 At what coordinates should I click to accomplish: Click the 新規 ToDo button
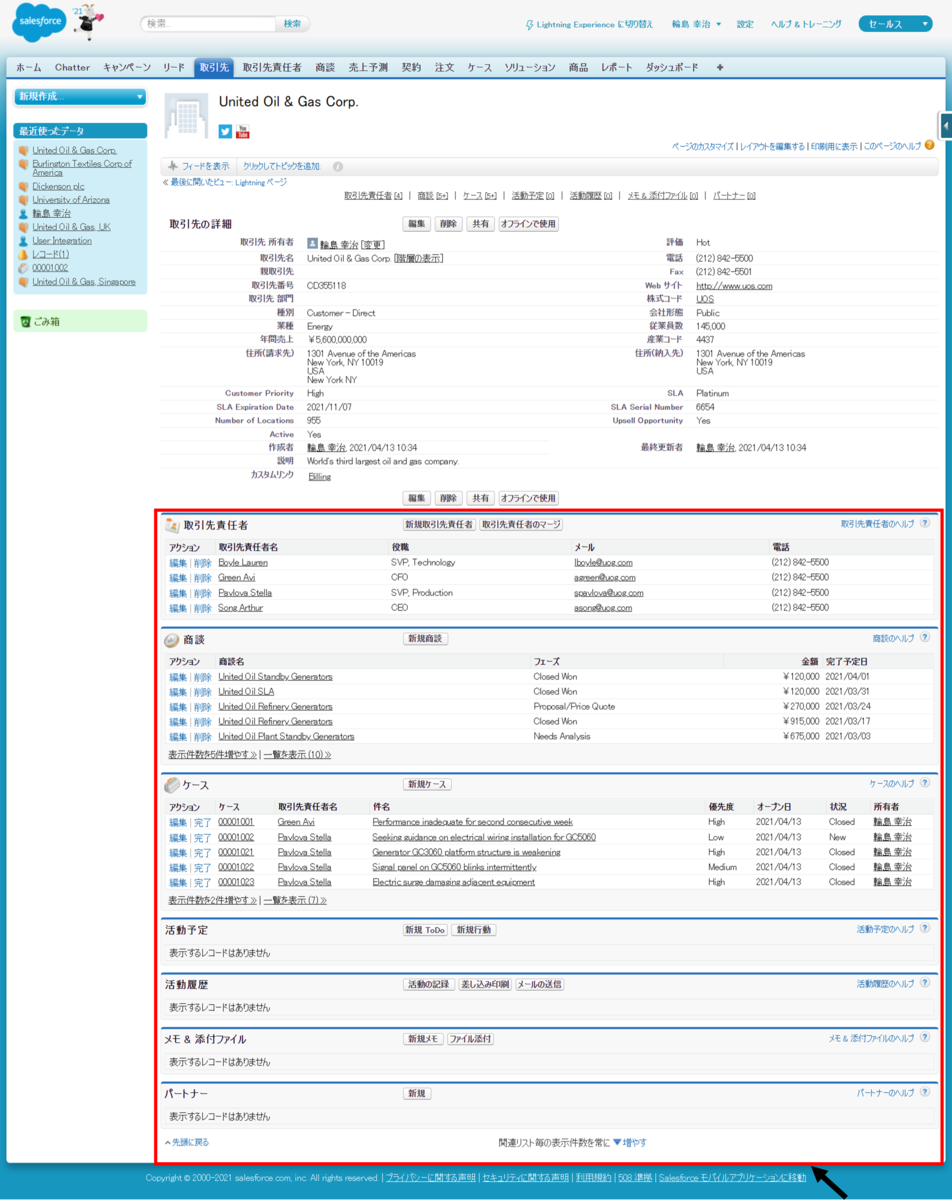click(x=425, y=930)
